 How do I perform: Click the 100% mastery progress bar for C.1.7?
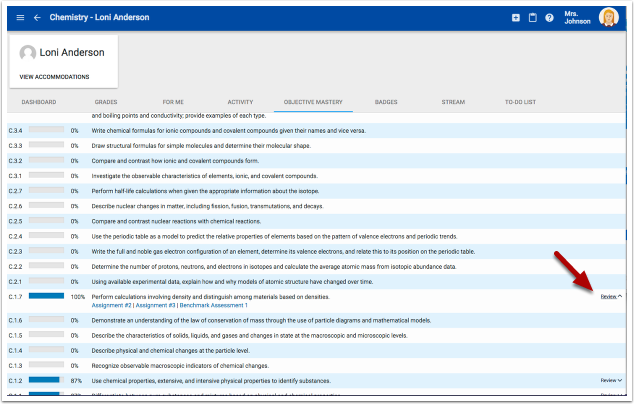coord(46,297)
